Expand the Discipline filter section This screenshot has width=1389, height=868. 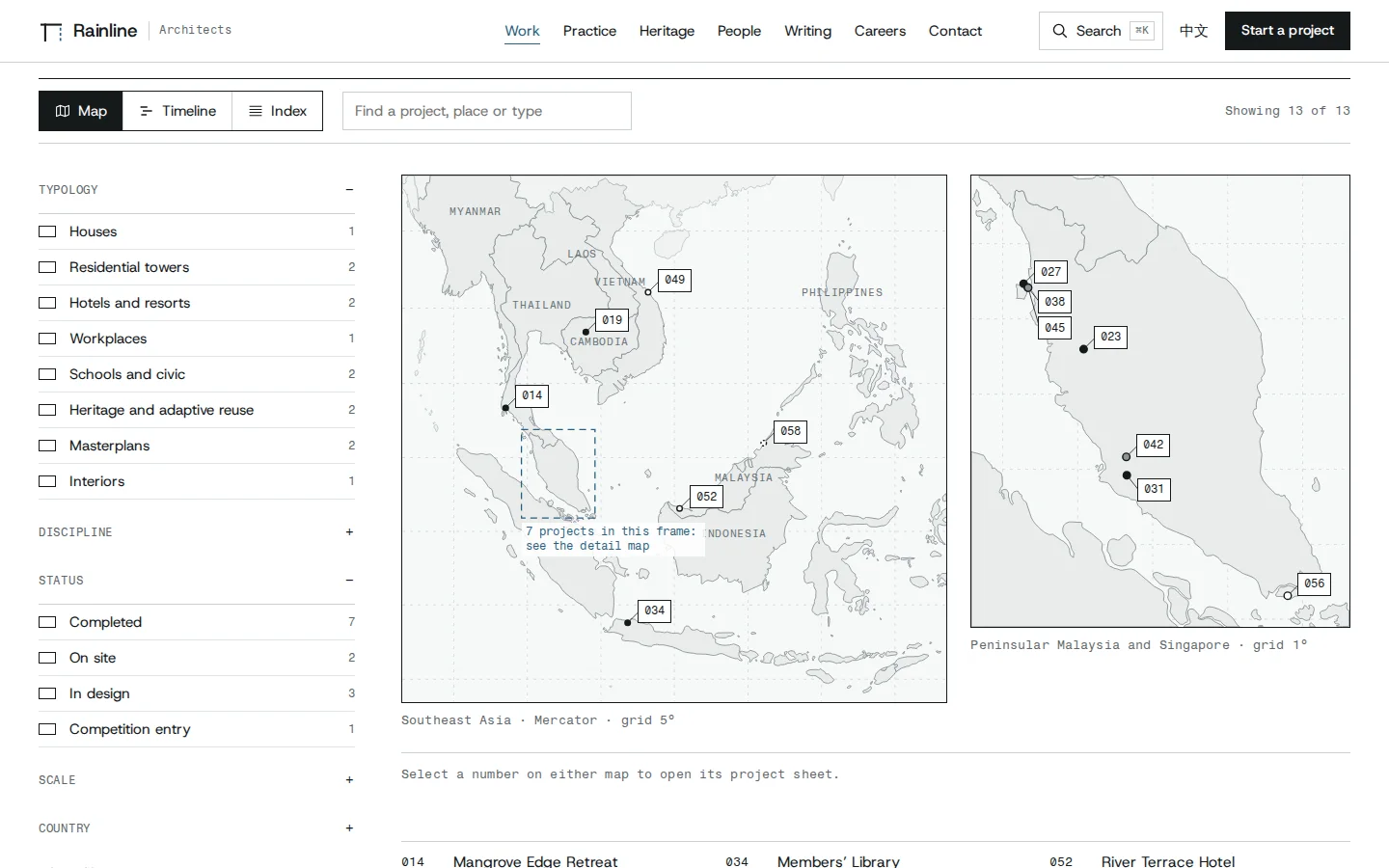[197, 532]
